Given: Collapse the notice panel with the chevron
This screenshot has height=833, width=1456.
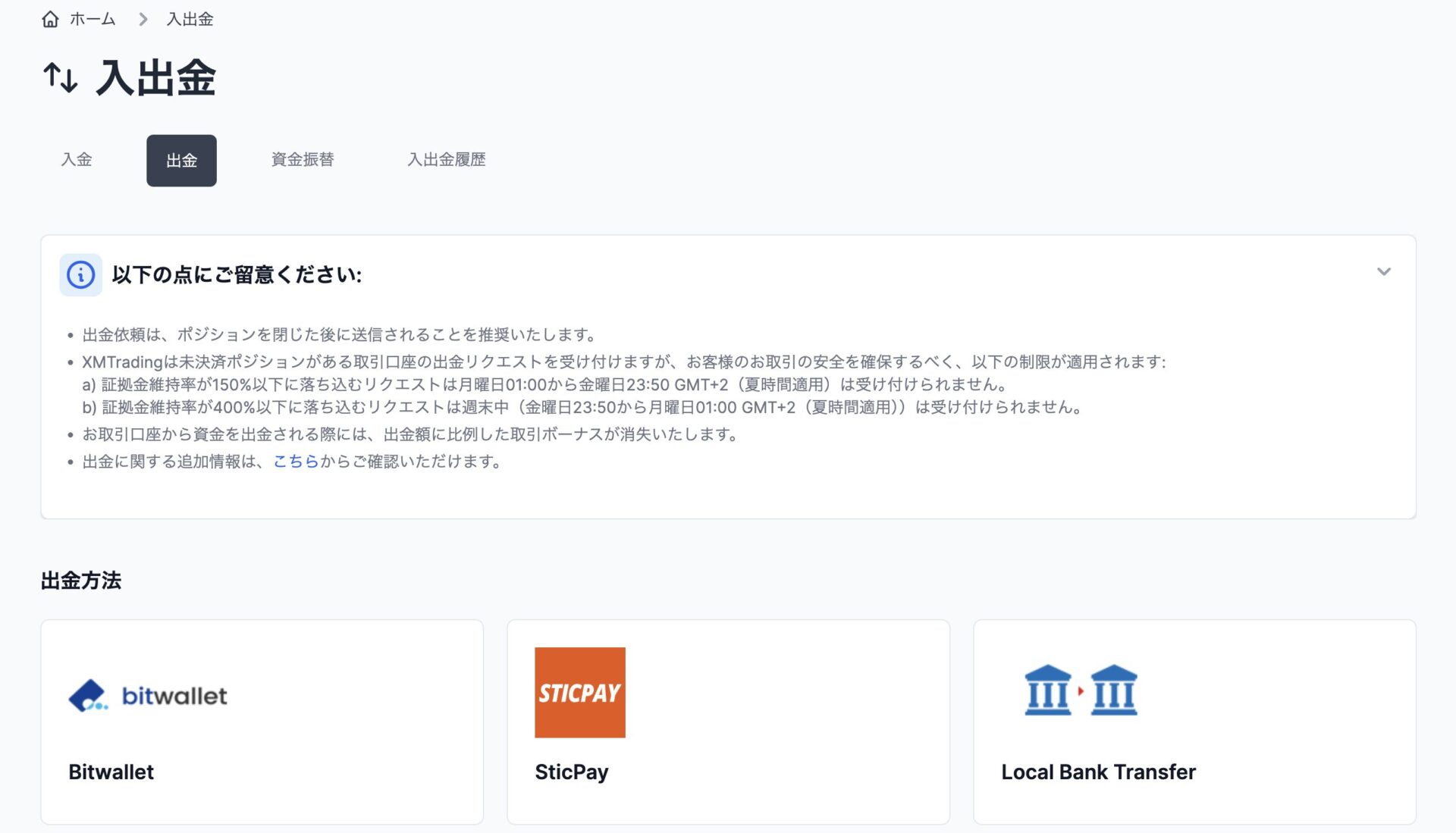Looking at the screenshot, I should (x=1383, y=271).
